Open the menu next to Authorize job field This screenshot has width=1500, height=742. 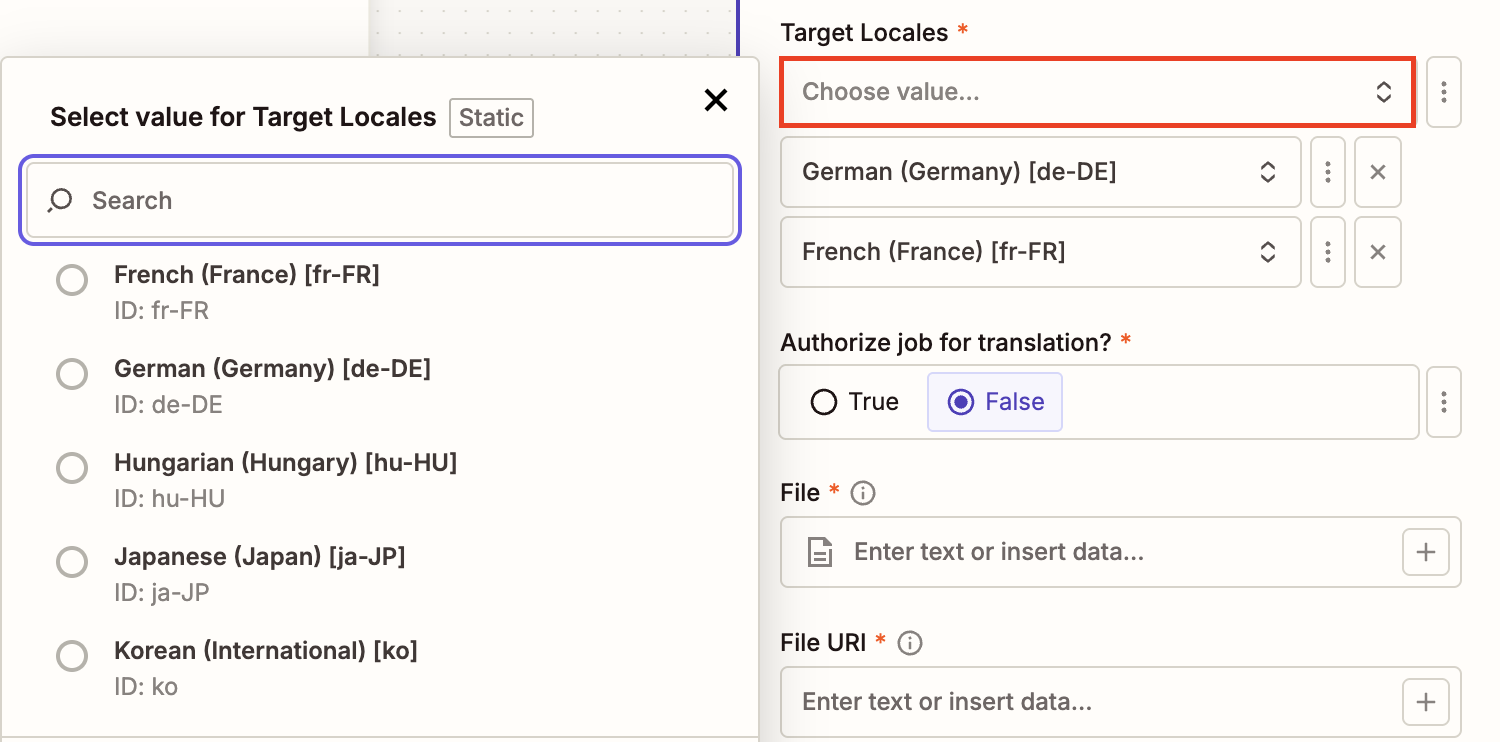(1444, 402)
